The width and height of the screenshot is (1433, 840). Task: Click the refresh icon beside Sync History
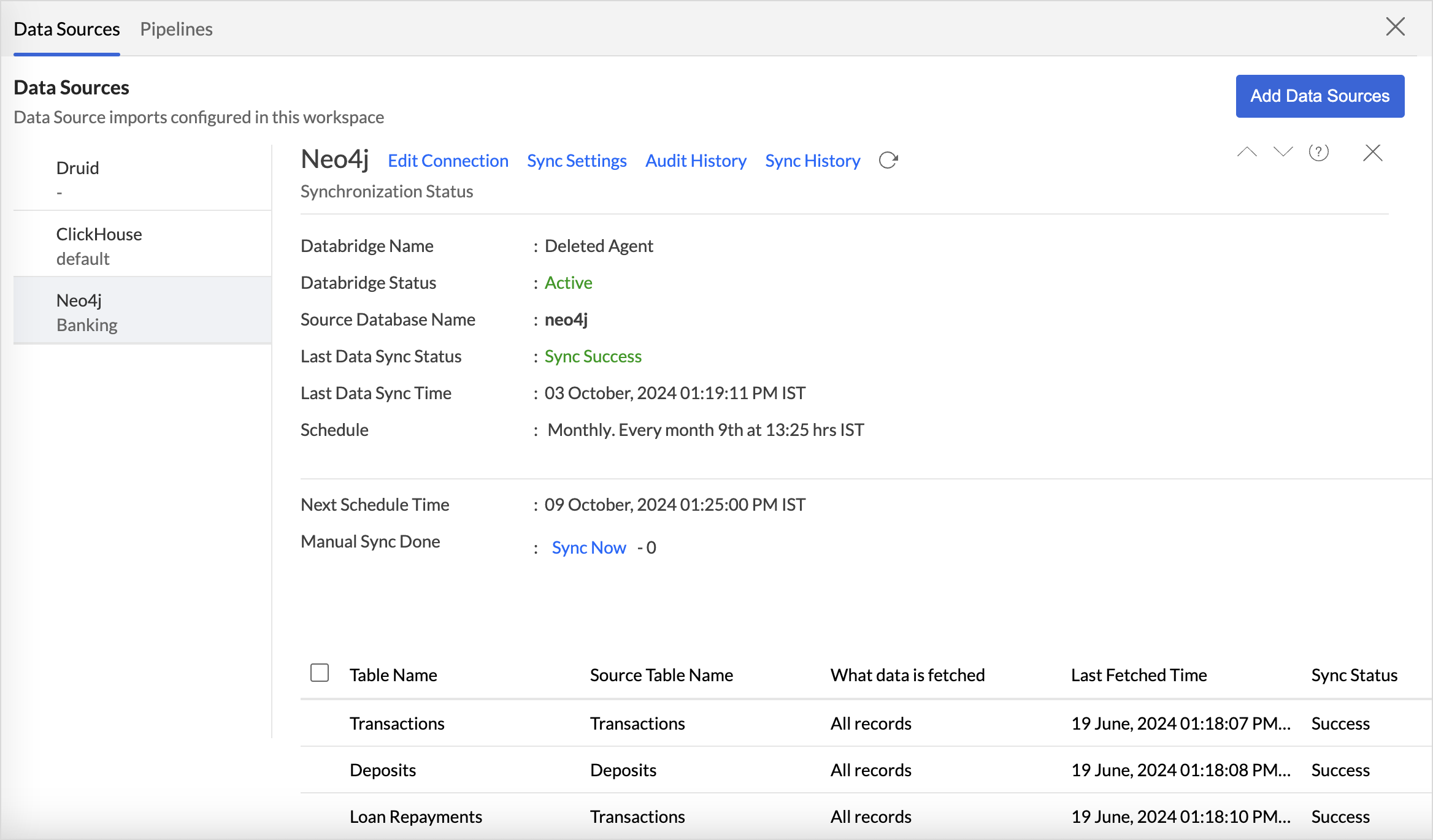pos(888,160)
